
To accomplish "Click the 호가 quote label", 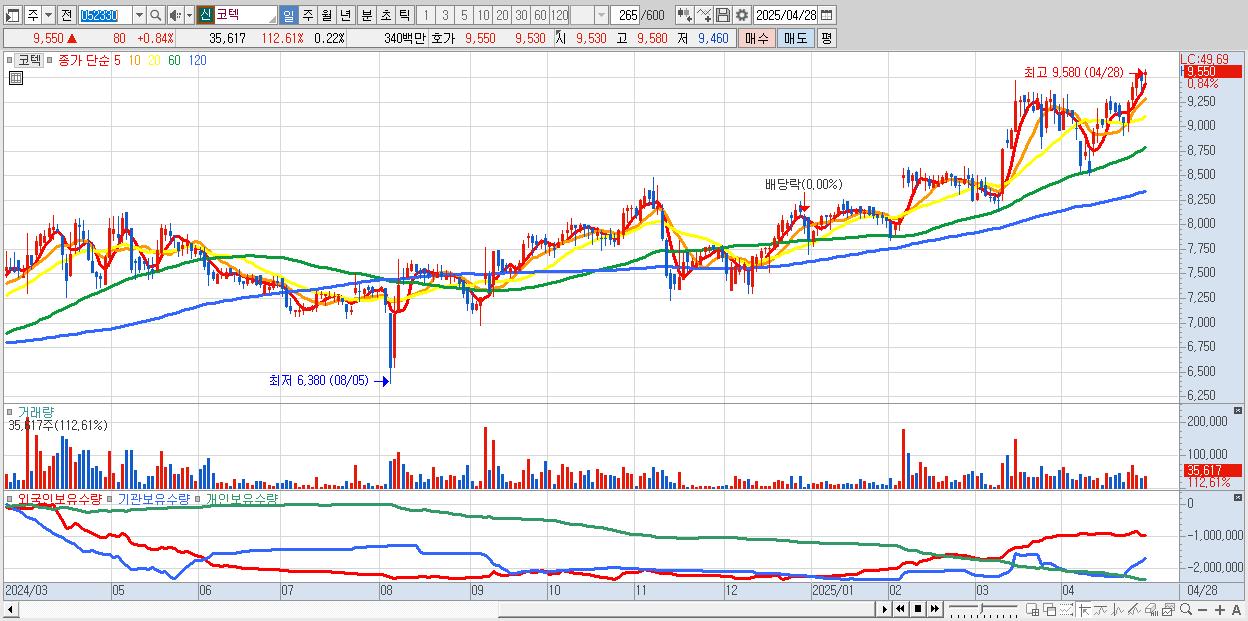I will (443, 38).
